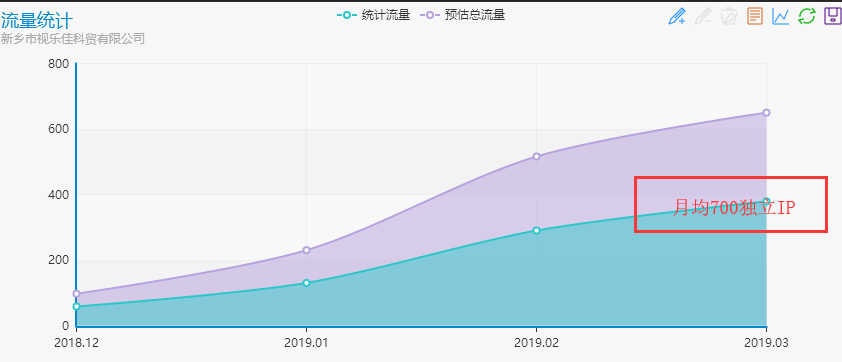Click the x-axis label 2018.12
842x362 pixels.
pos(76,343)
